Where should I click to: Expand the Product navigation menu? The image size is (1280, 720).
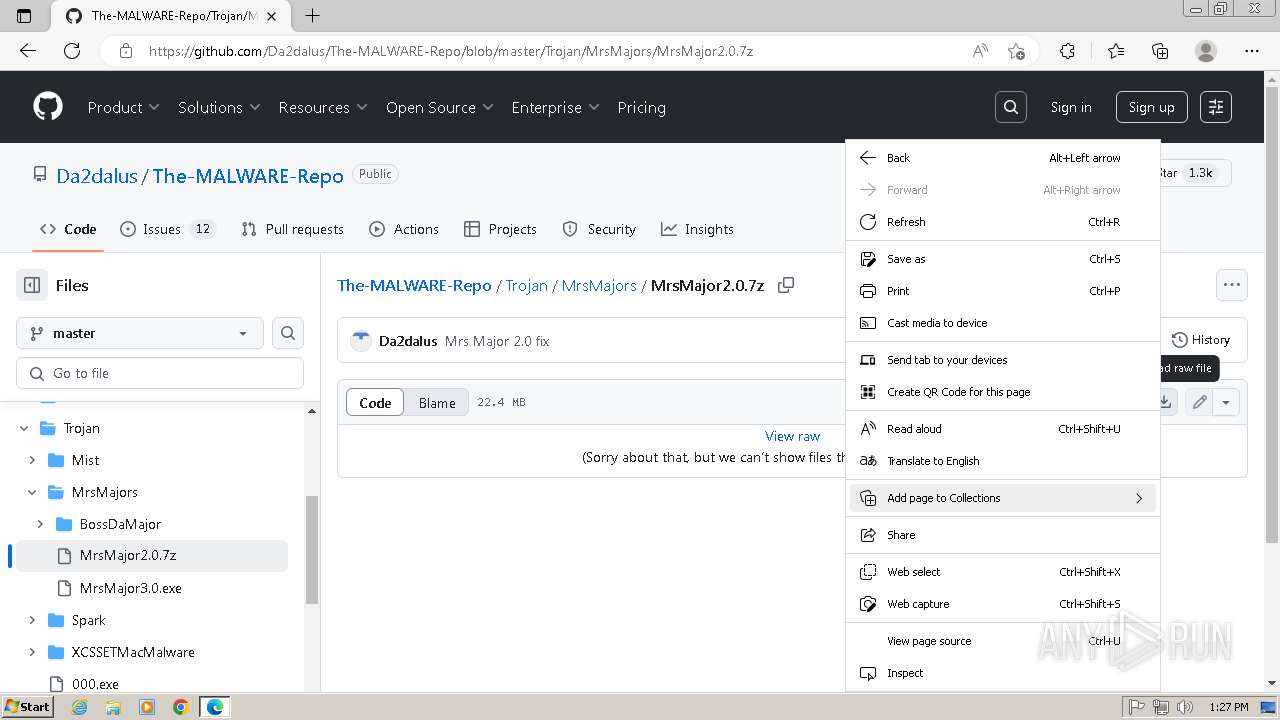(x=123, y=107)
